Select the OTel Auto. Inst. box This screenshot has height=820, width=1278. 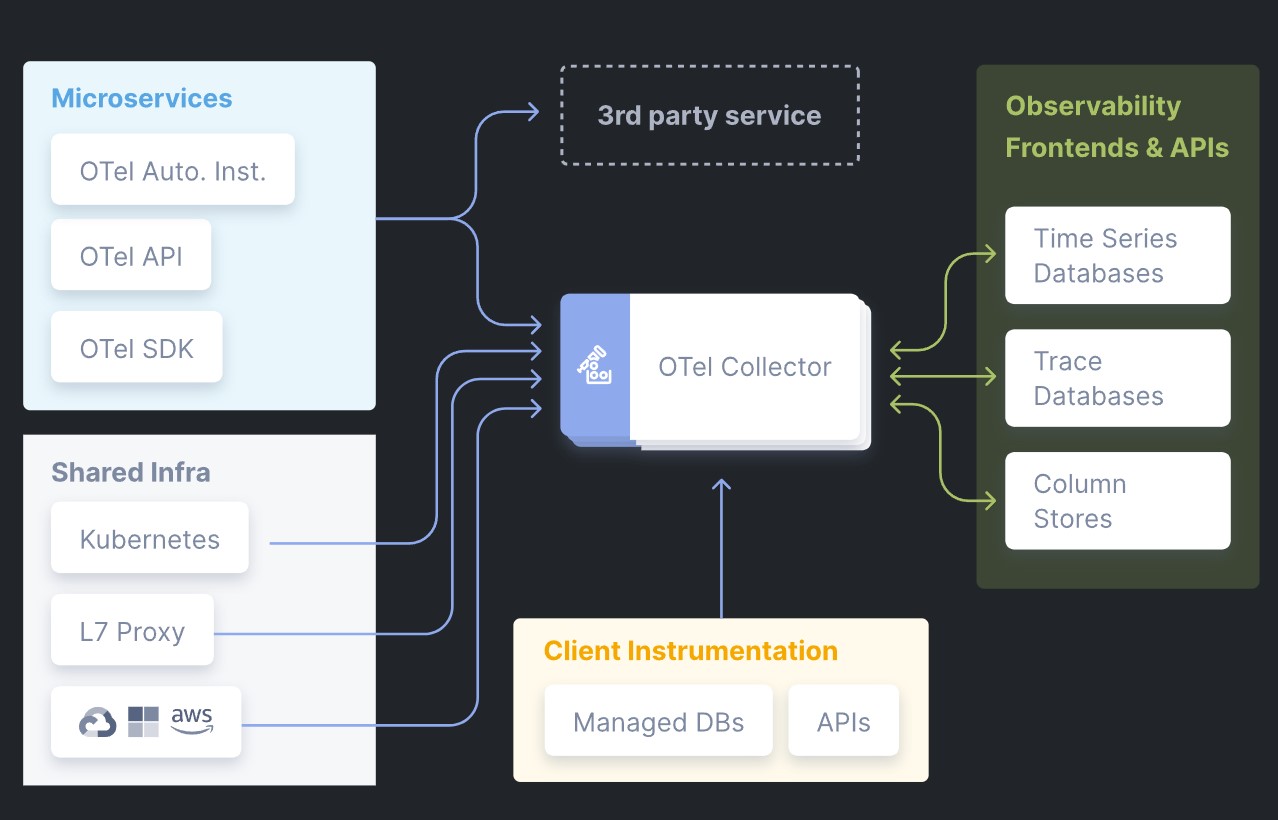(173, 170)
